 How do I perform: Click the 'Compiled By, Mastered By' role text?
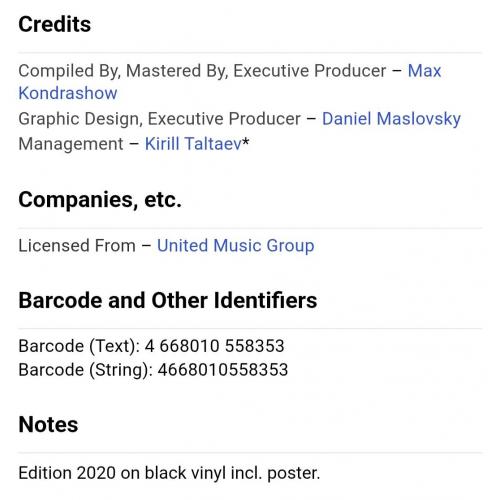pos(123,71)
